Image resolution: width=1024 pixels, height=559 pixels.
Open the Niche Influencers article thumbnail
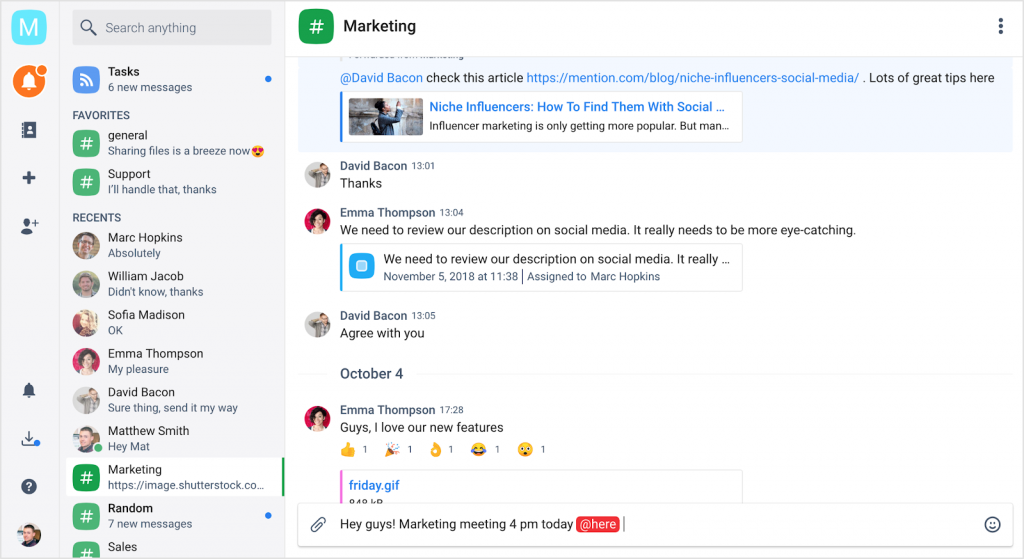[385, 116]
